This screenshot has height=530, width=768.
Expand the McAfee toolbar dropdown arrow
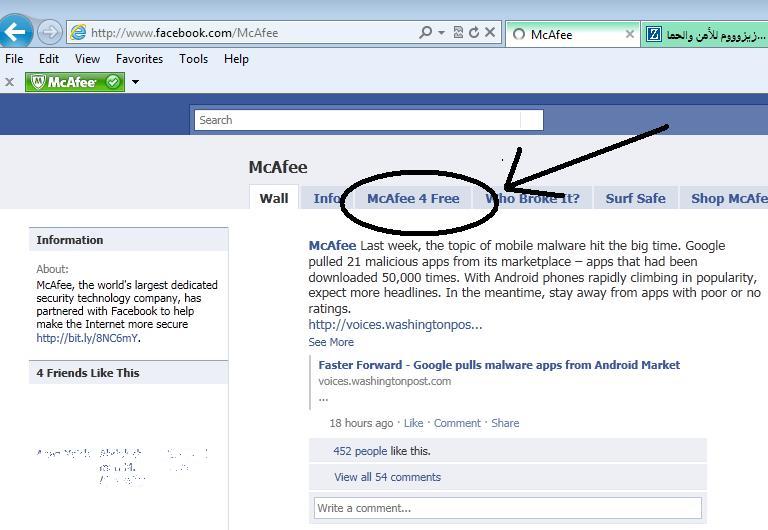[x=135, y=82]
